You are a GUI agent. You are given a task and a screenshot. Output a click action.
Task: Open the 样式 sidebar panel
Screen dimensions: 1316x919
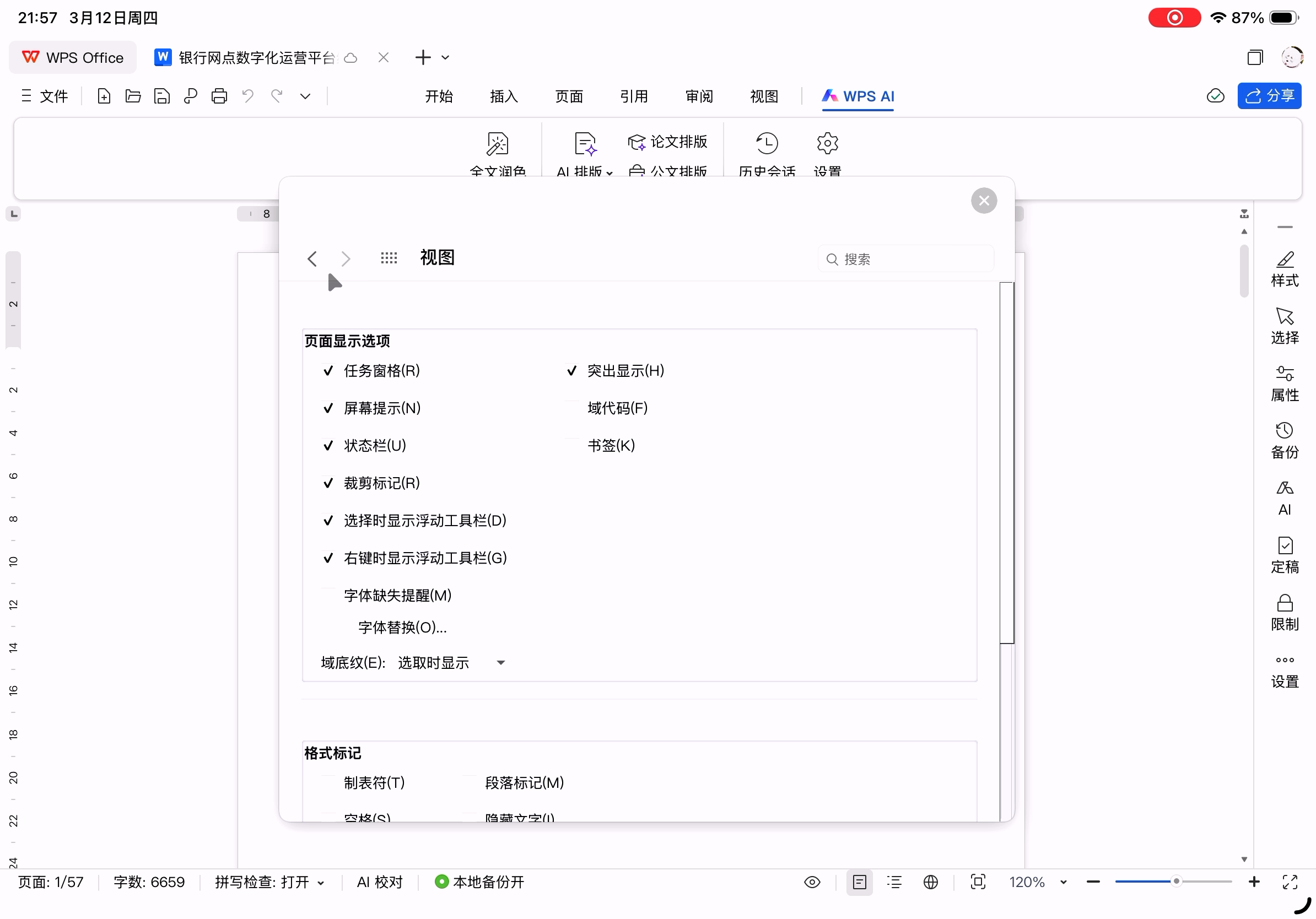[1284, 268]
